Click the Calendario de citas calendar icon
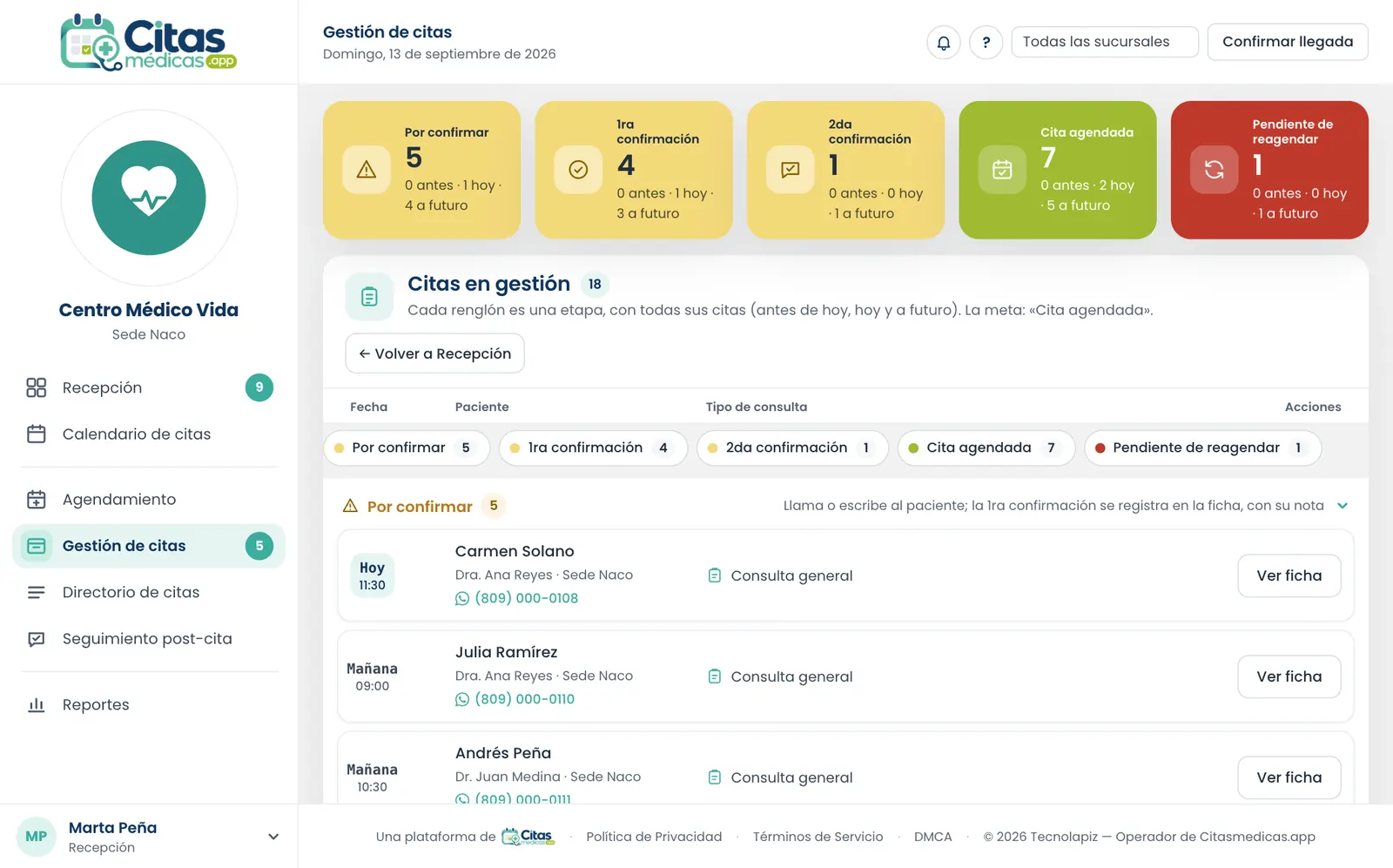 tap(37, 434)
